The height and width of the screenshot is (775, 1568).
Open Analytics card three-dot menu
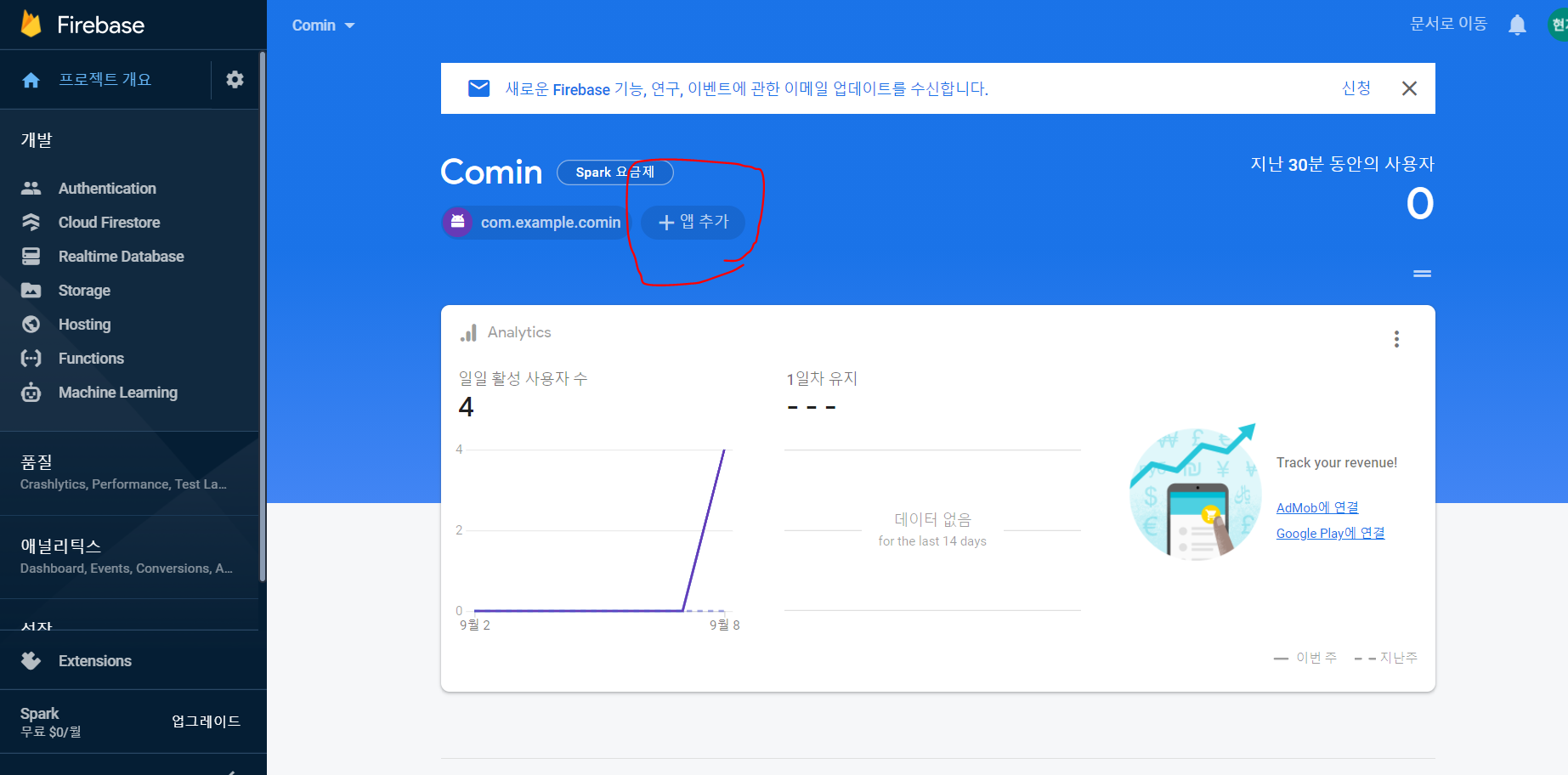coord(1396,339)
